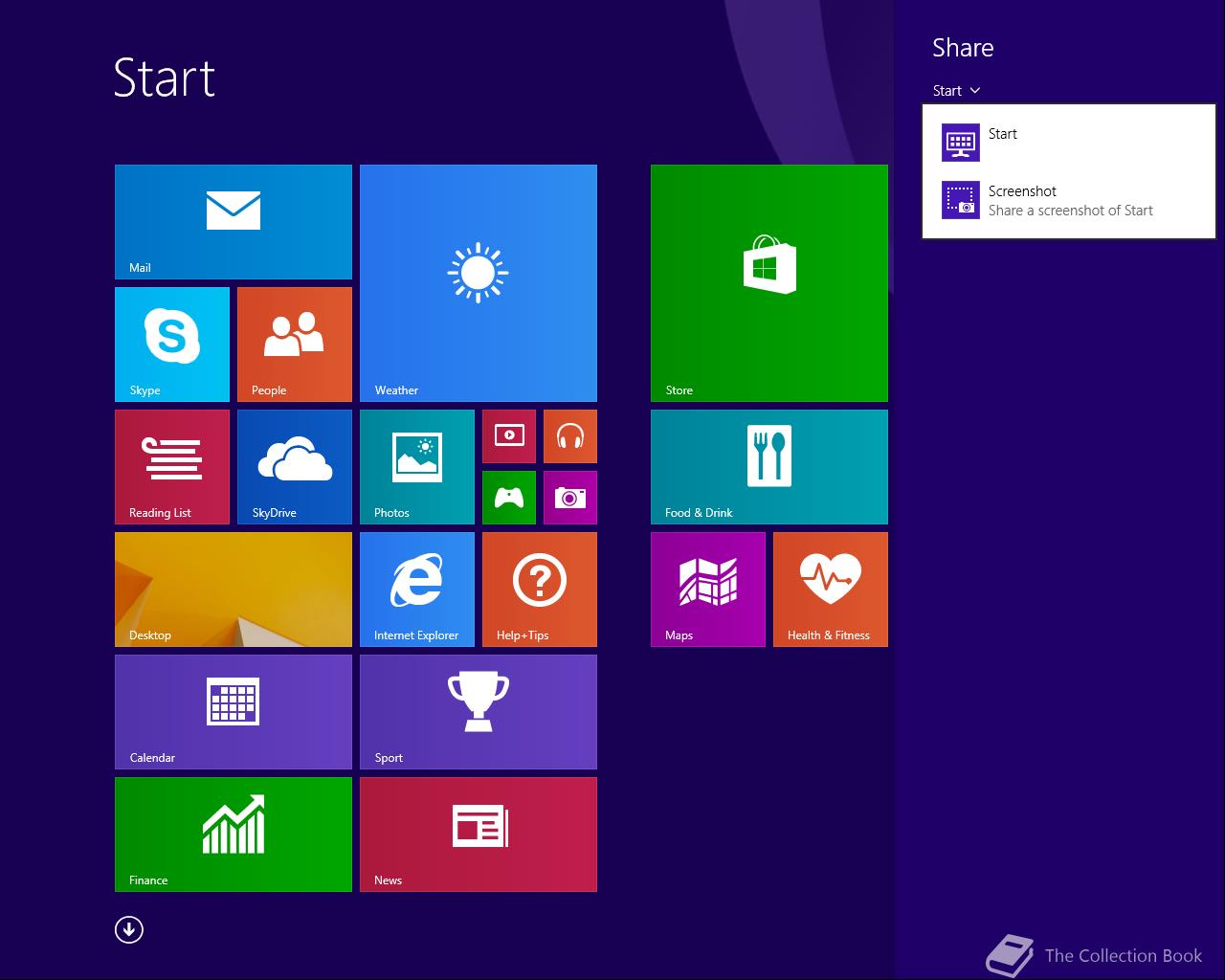Launch the Skype tile
The image size is (1225, 980).
pyautogui.click(x=172, y=345)
